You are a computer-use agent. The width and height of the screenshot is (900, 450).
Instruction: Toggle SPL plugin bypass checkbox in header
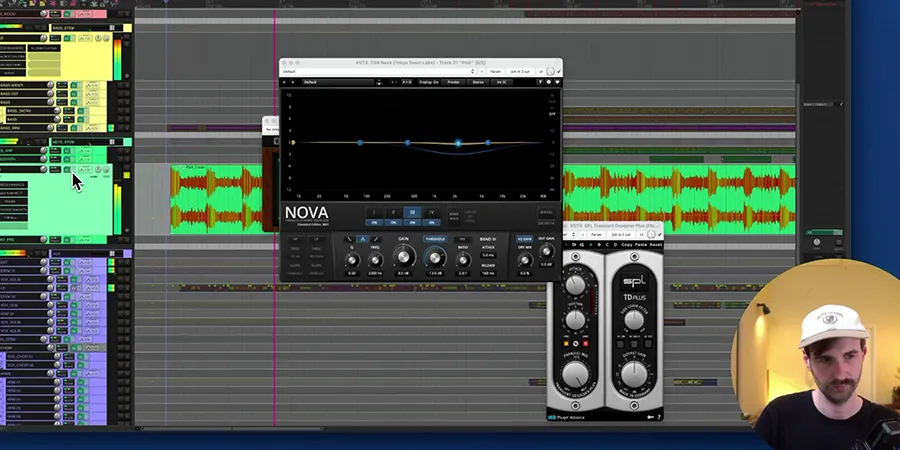(x=660, y=234)
